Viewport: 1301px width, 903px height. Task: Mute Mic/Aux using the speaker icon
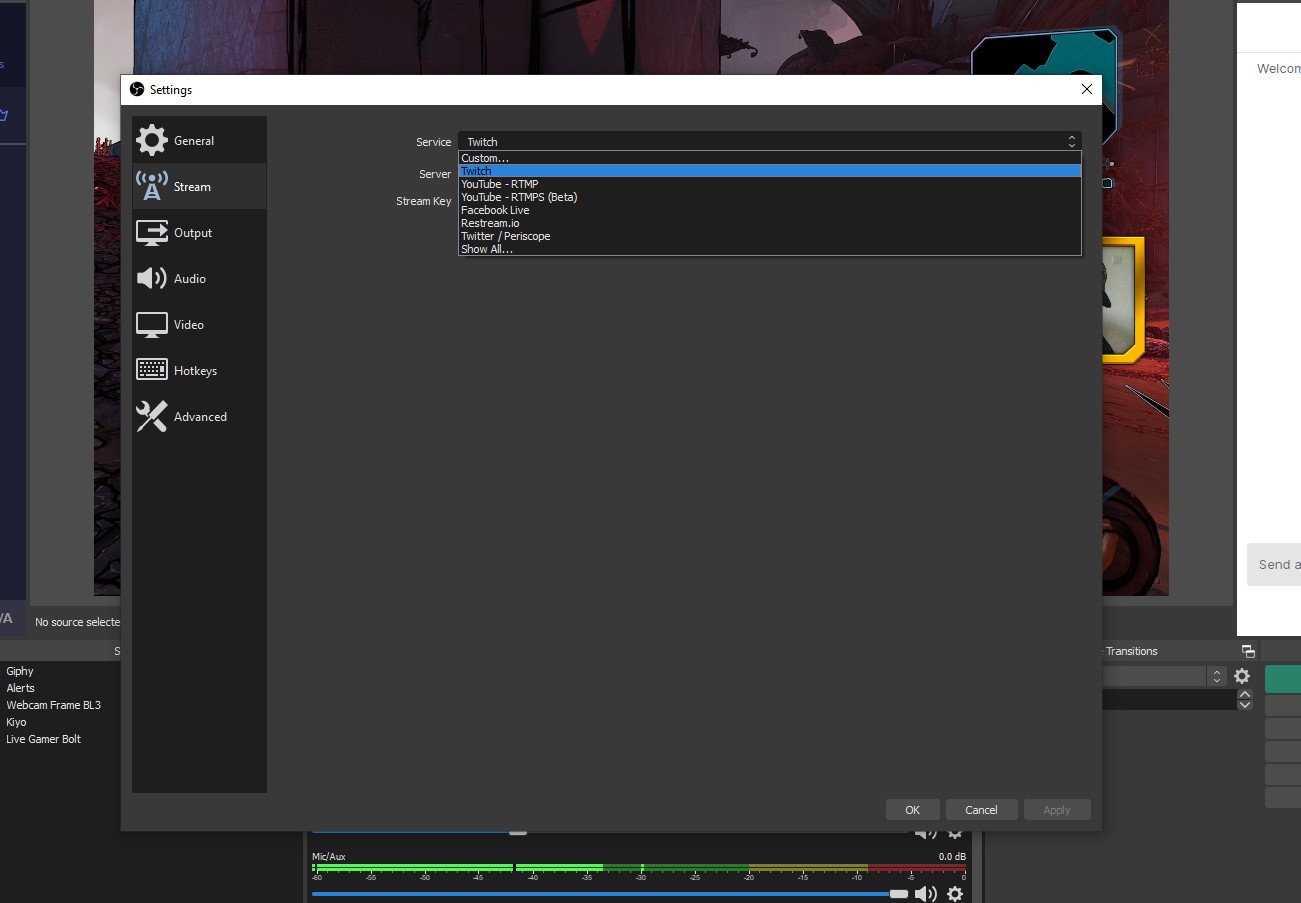point(926,893)
